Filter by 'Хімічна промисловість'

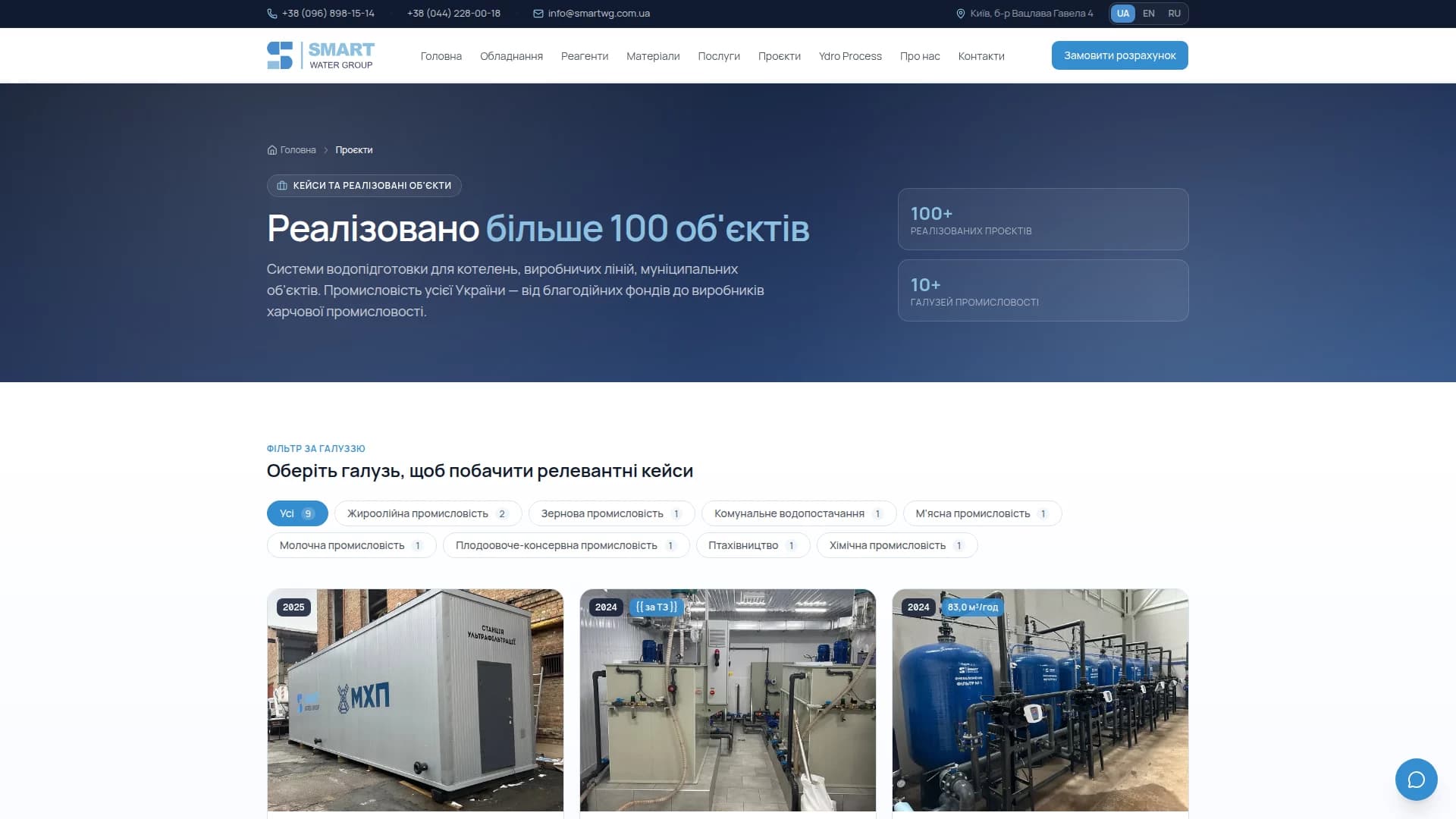coord(896,545)
